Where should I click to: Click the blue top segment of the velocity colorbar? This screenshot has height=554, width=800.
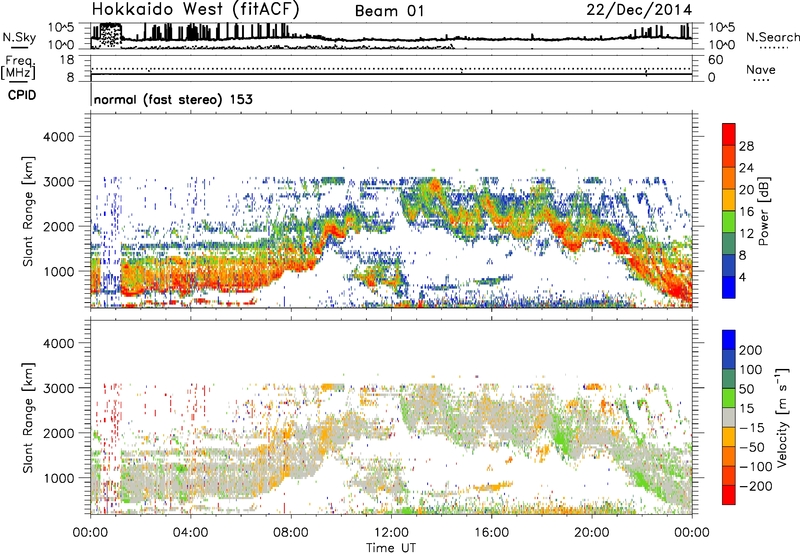(729, 340)
